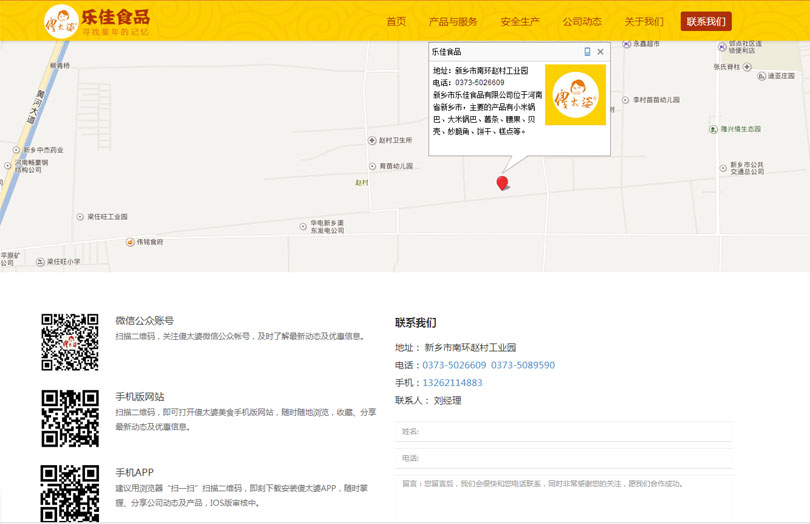Image resolution: width=810 pixels, height=524 pixels.
Task: Click the 伟炖食府 restaurant map icon
Action: (x=130, y=242)
